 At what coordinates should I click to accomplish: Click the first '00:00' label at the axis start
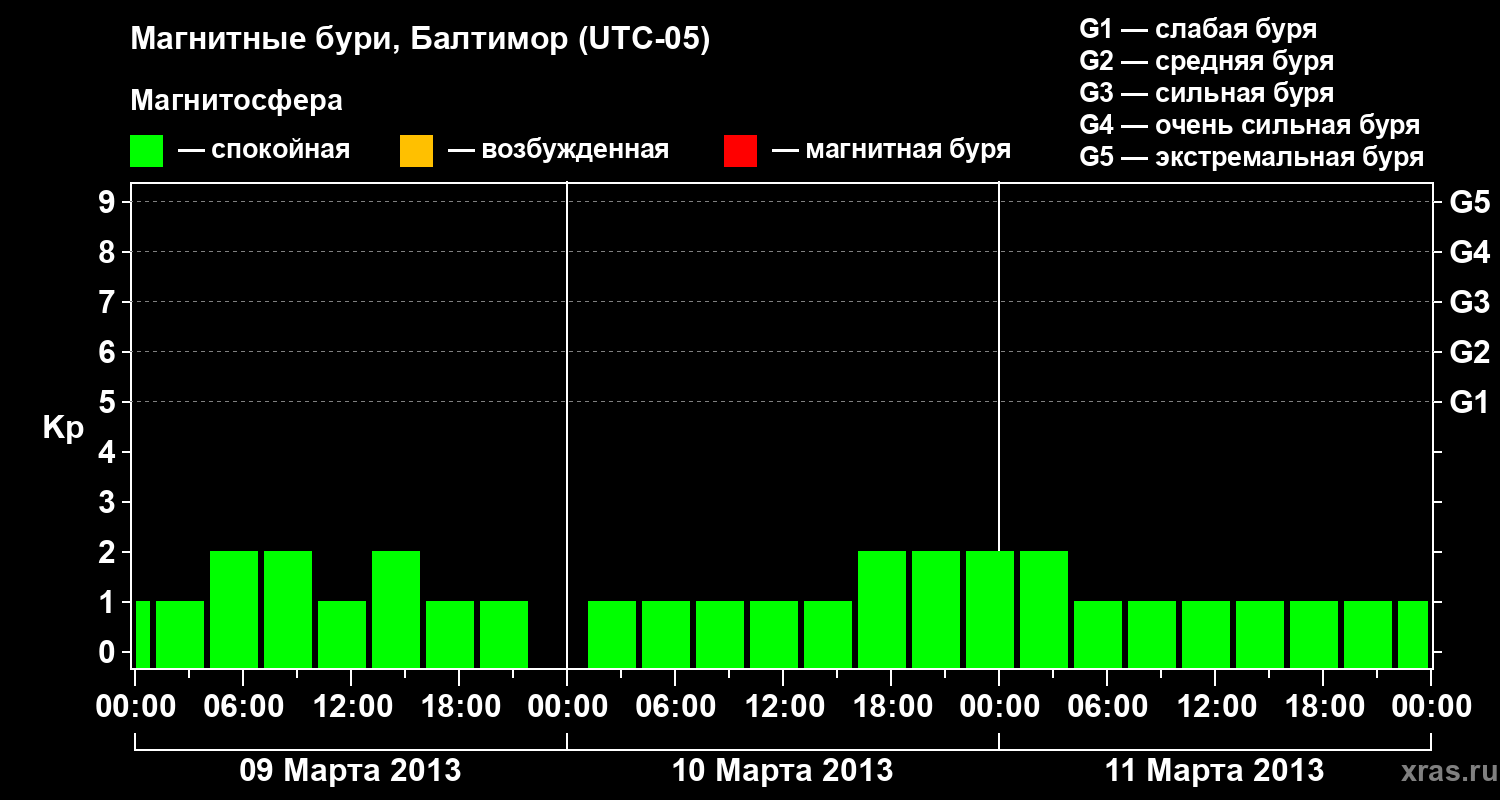tap(135, 707)
